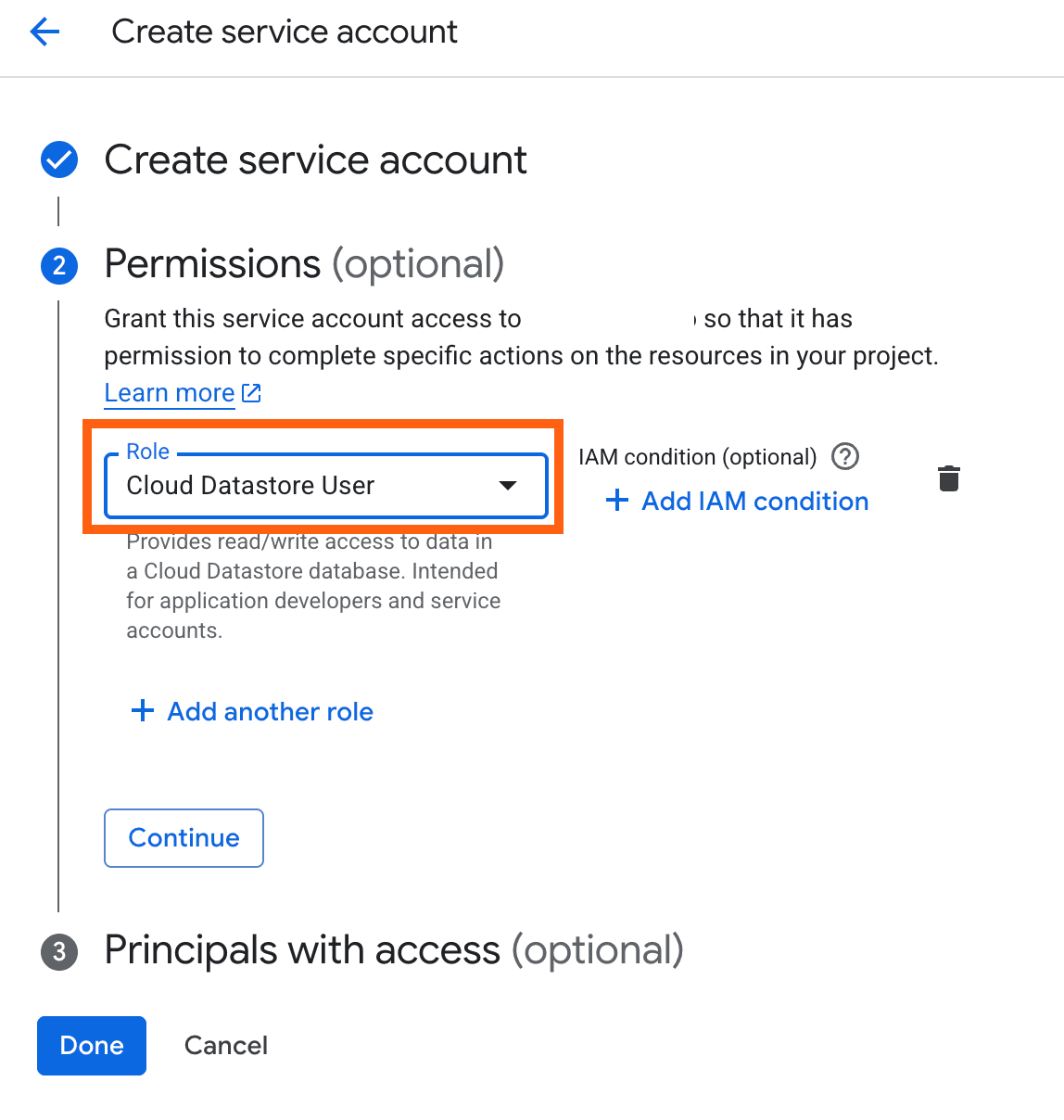Open the Role dropdown showing Cloud Datastore User
Viewport: 1064px width, 1120px height.
click(x=326, y=486)
